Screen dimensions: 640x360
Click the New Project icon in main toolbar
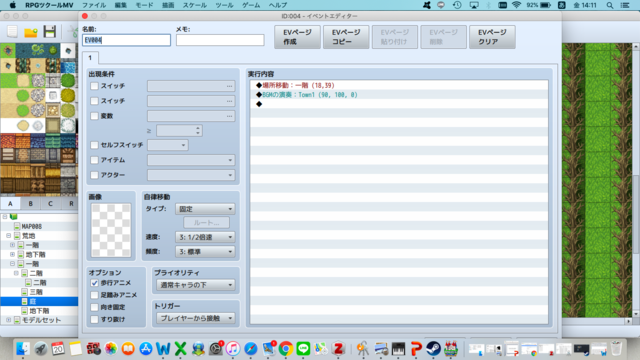(x=12, y=31)
